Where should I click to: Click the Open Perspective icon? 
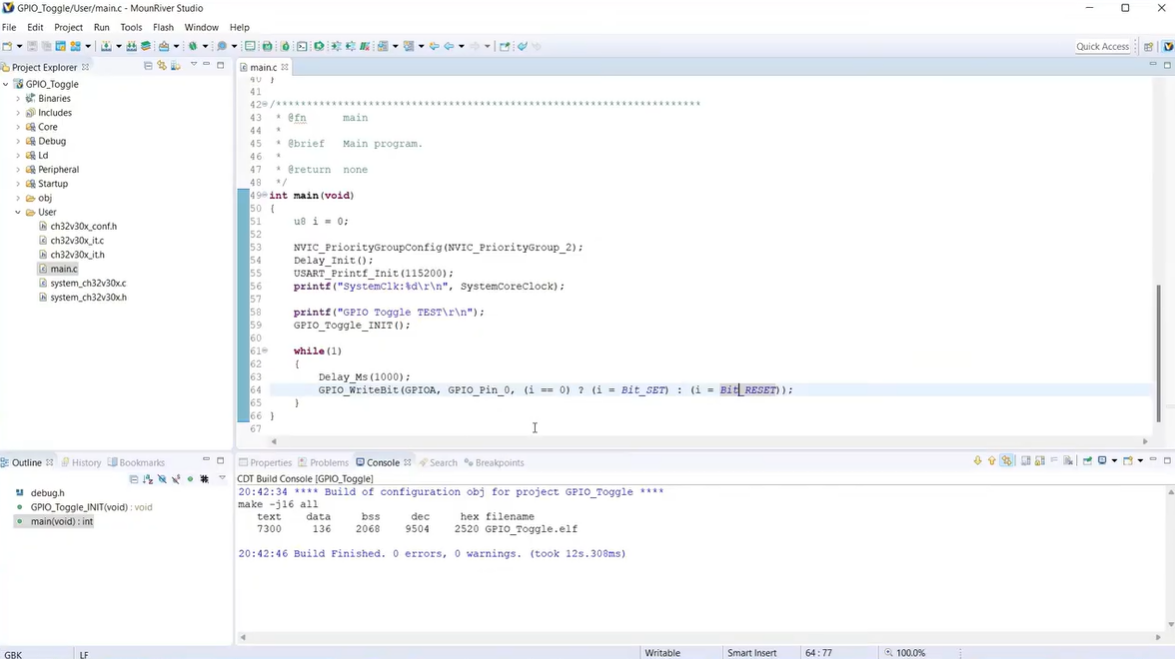[1149, 47]
